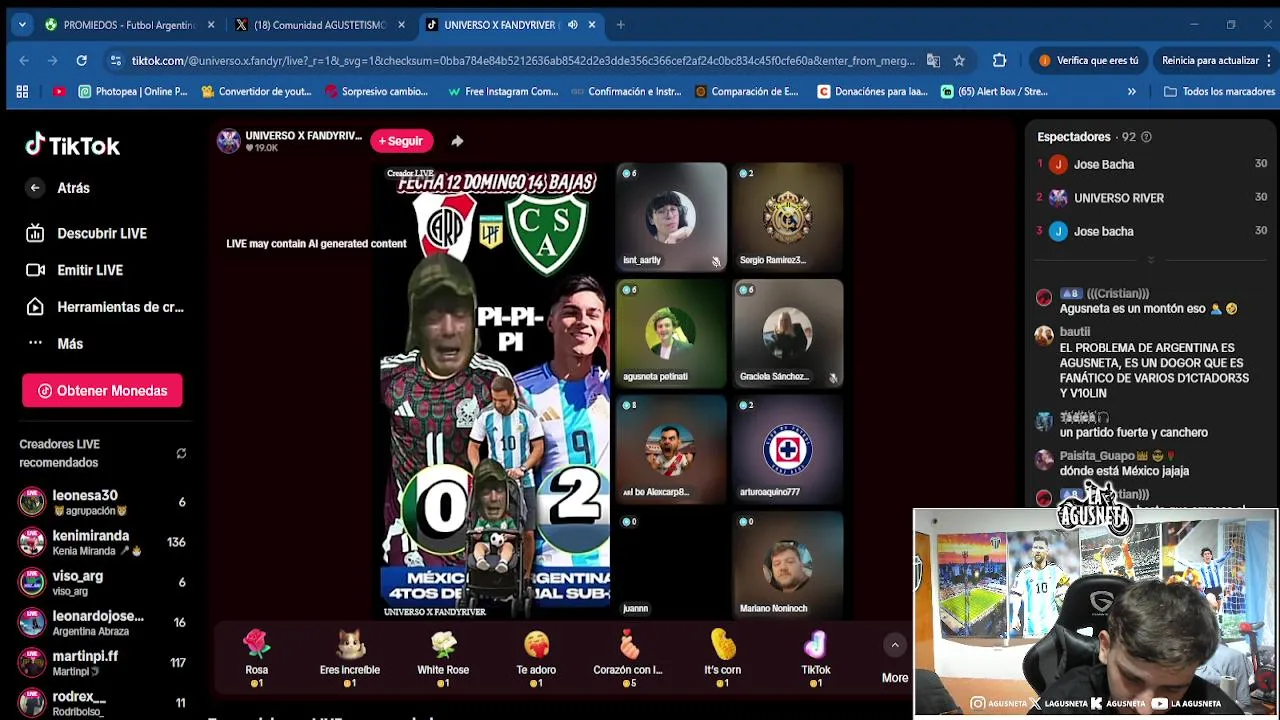Open Convertidor de youtube bookmark
The width and height of the screenshot is (1280, 720).
[257, 92]
